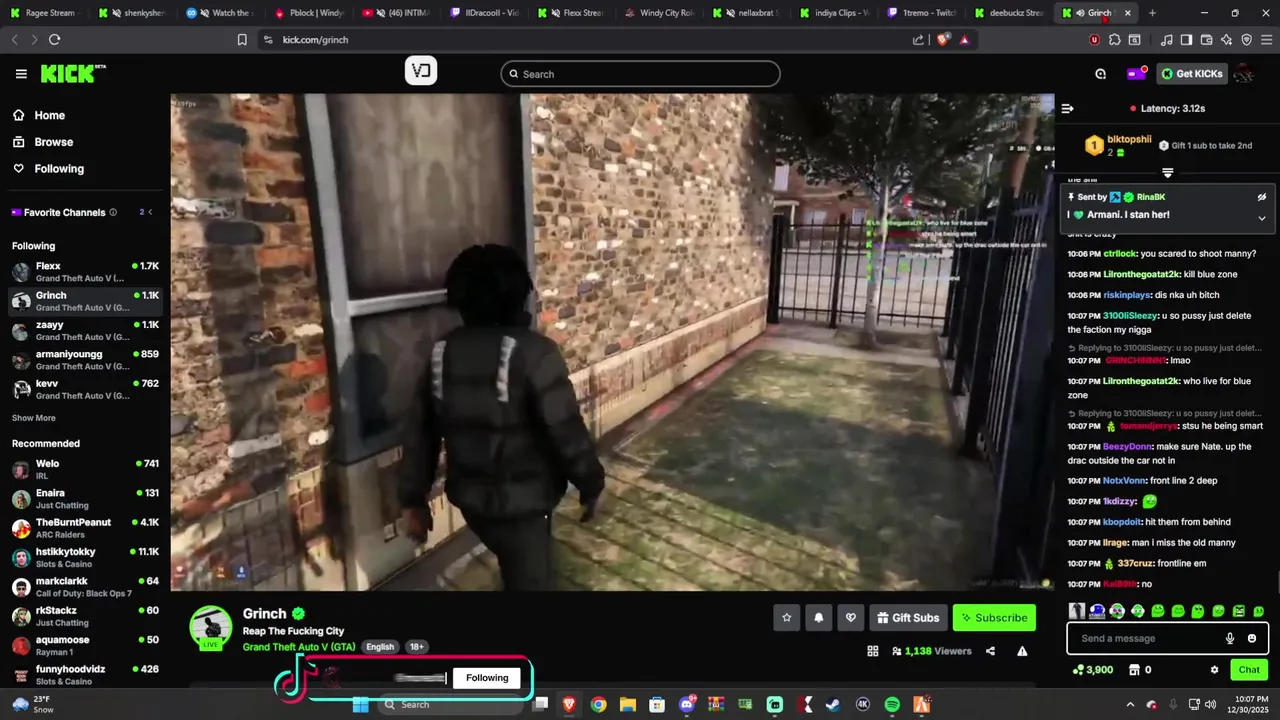Viewport: 1280px width, 720px height.
Task: Share the stream using share icon
Action: point(990,651)
